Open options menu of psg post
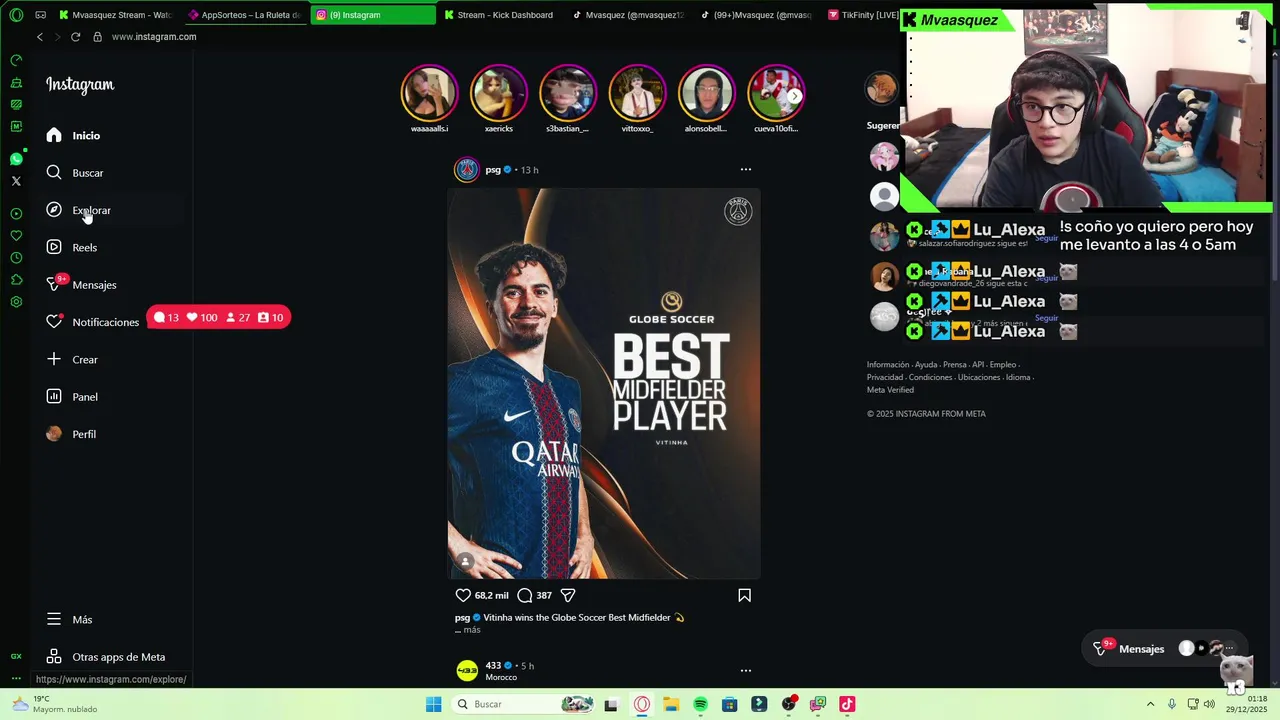Screen dimensions: 1280x720 coord(745,169)
